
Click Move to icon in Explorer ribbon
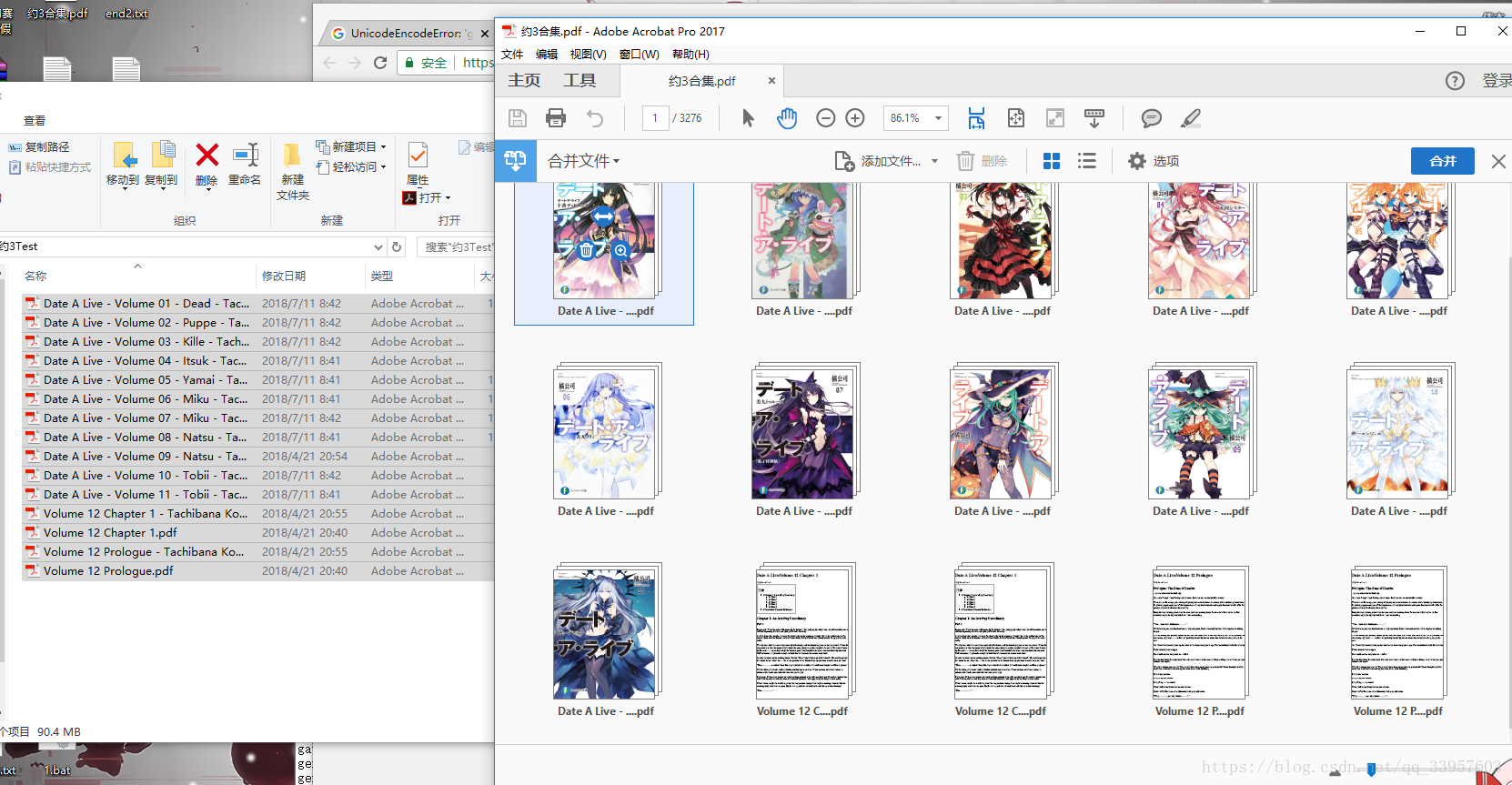pyautogui.click(x=124, y=155)
